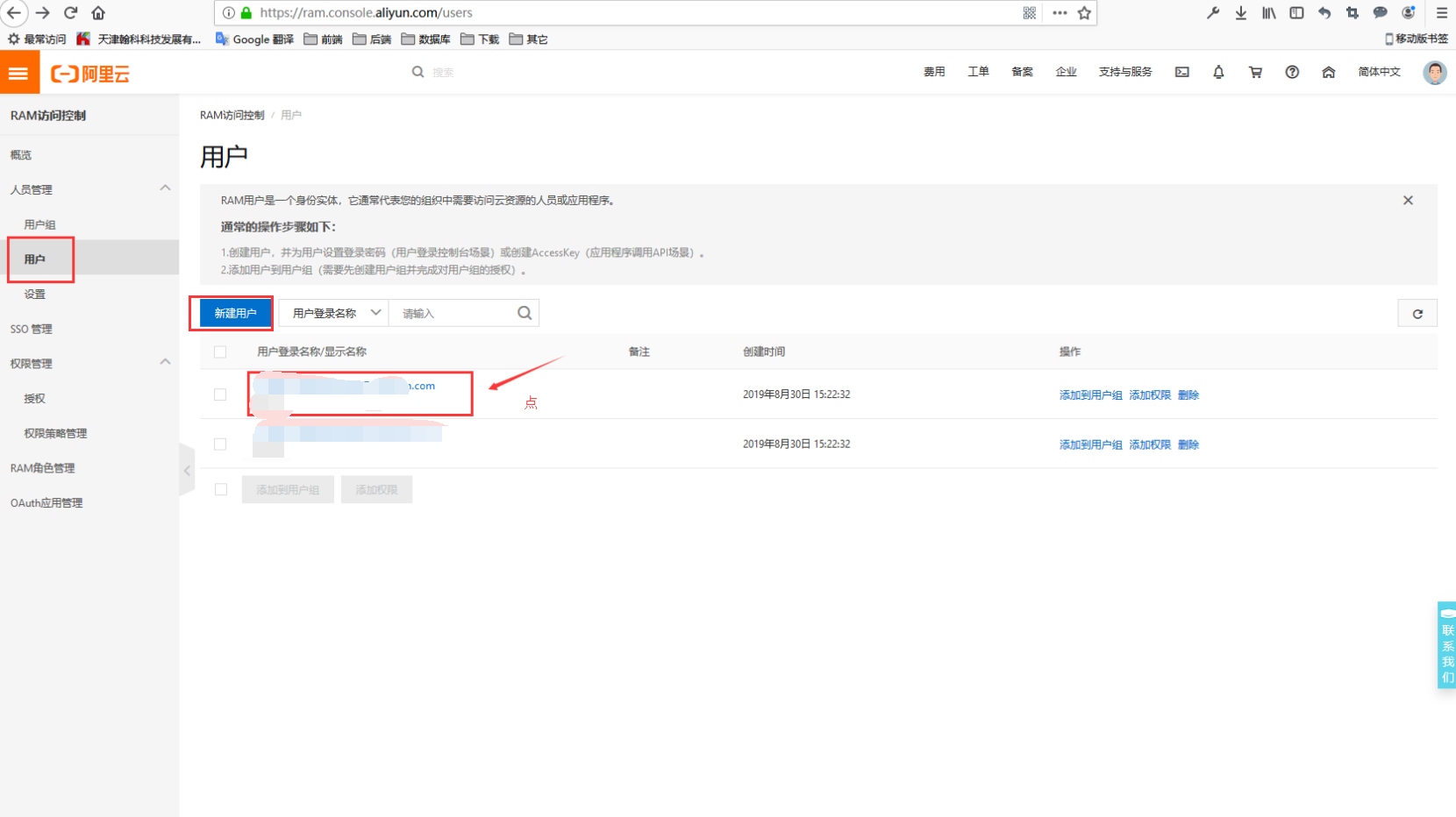Open browser downloads arrow icon
This screenshot has height=817, width=1456.
[x=1241, y=12]
